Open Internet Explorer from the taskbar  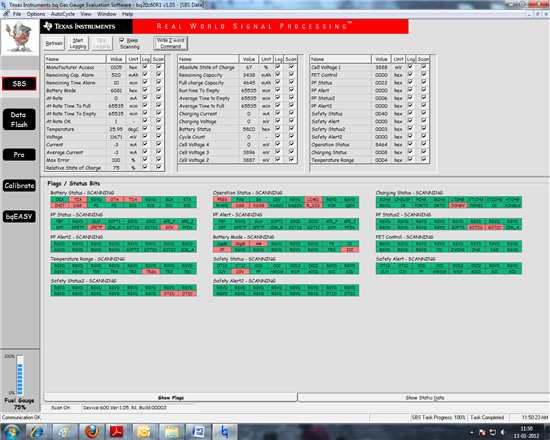(x=37, y=432)
